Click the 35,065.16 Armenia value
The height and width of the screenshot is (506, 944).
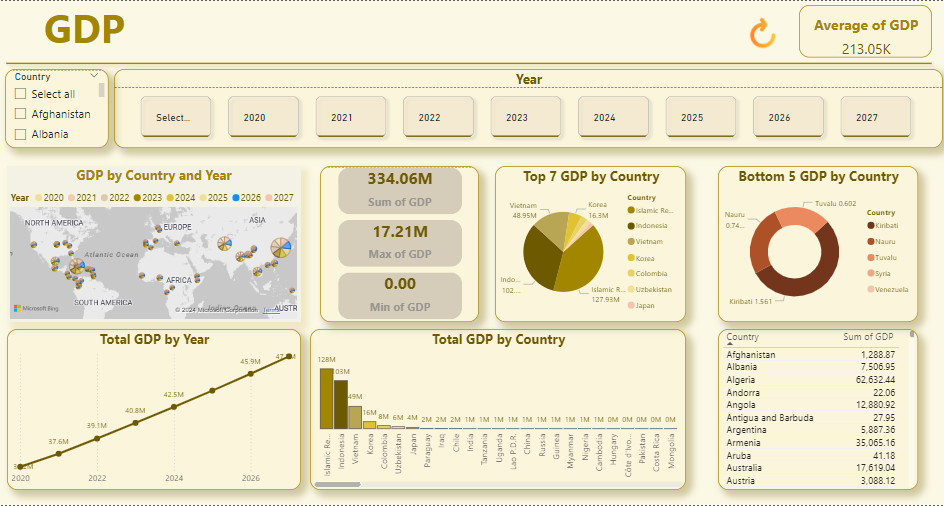point(874,443)
